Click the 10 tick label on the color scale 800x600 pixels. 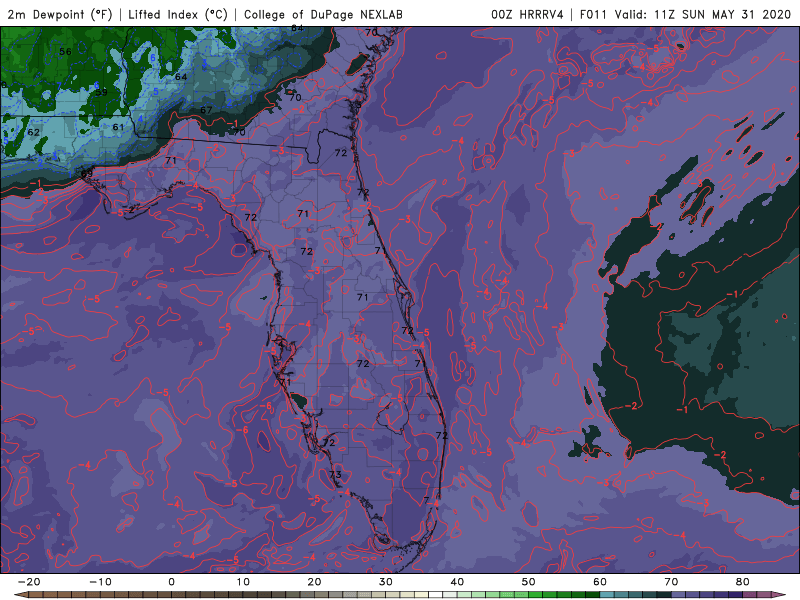click(243, 582)
